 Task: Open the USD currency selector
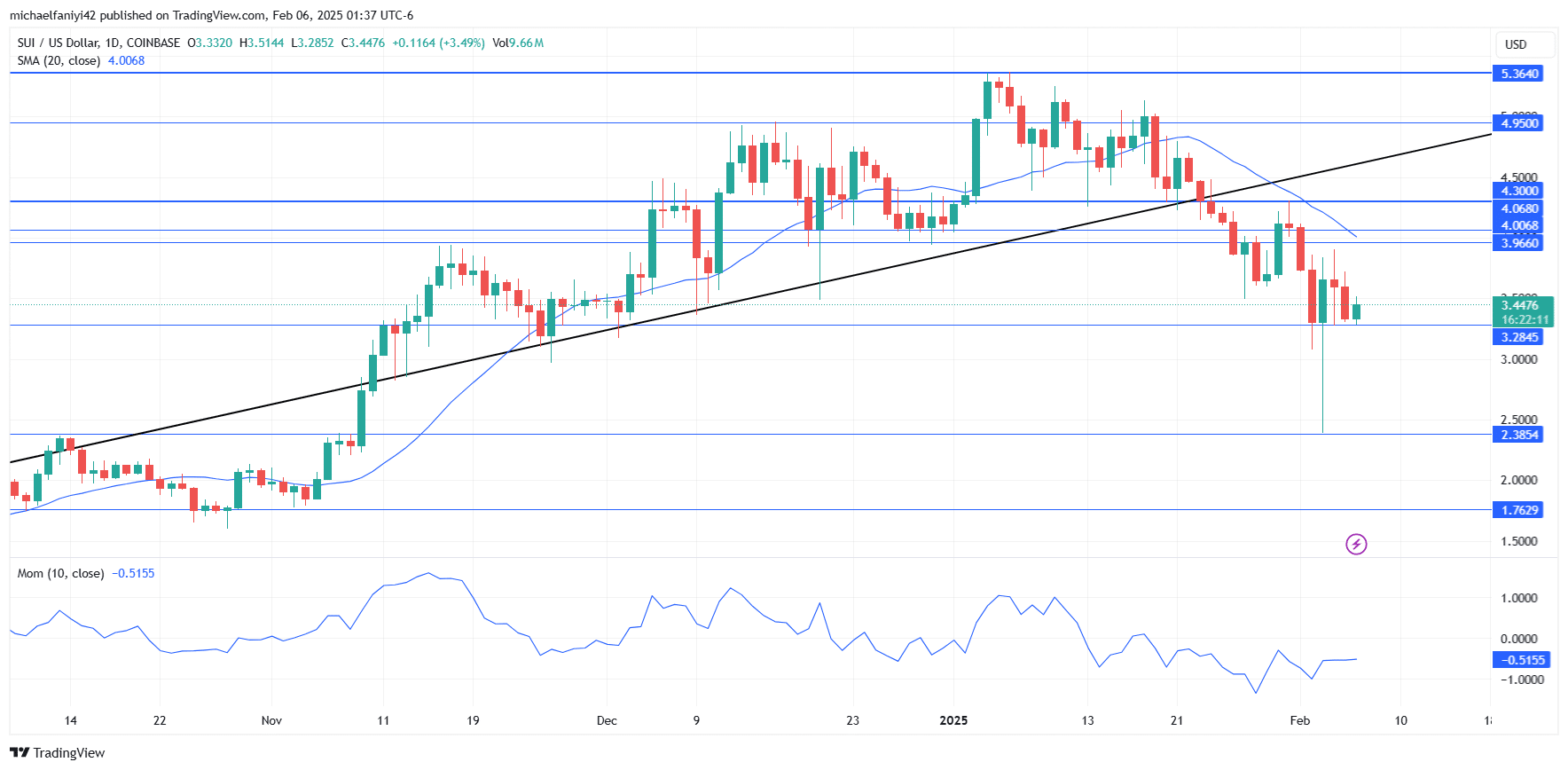(x=1525, y=44)
